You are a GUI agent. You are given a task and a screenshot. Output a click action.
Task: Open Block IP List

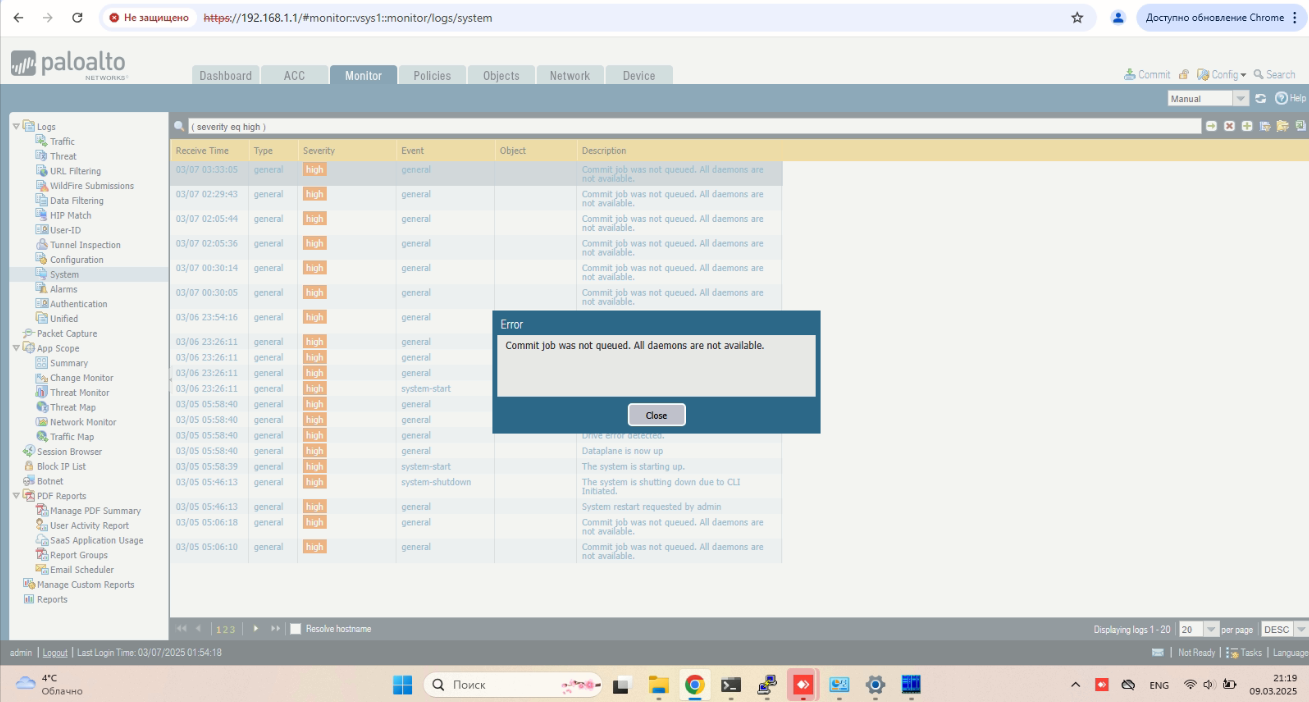click(61, 466)
